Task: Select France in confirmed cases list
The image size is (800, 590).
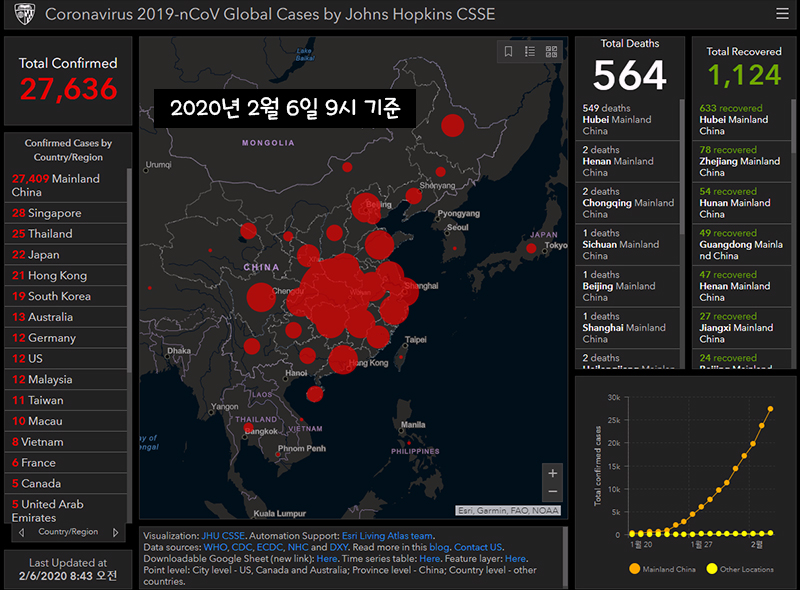Action: point(66,462)
